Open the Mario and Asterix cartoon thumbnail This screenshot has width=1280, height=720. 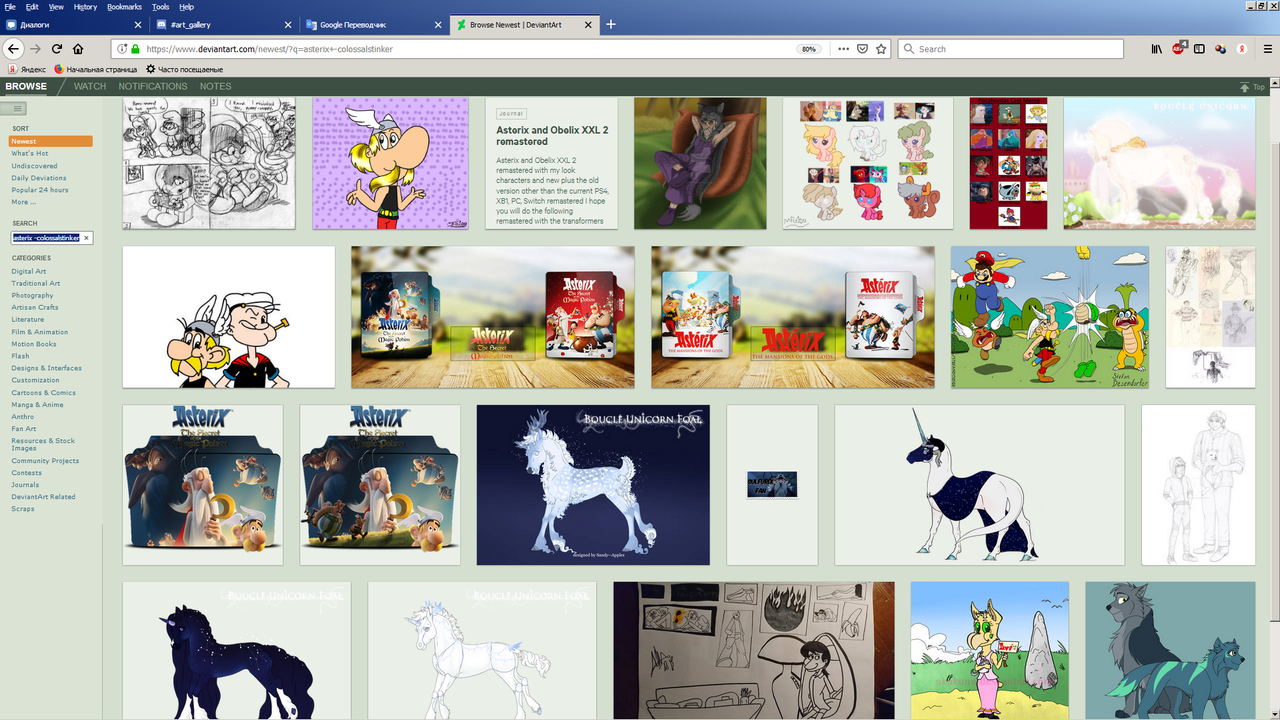tap(1050, 317)
